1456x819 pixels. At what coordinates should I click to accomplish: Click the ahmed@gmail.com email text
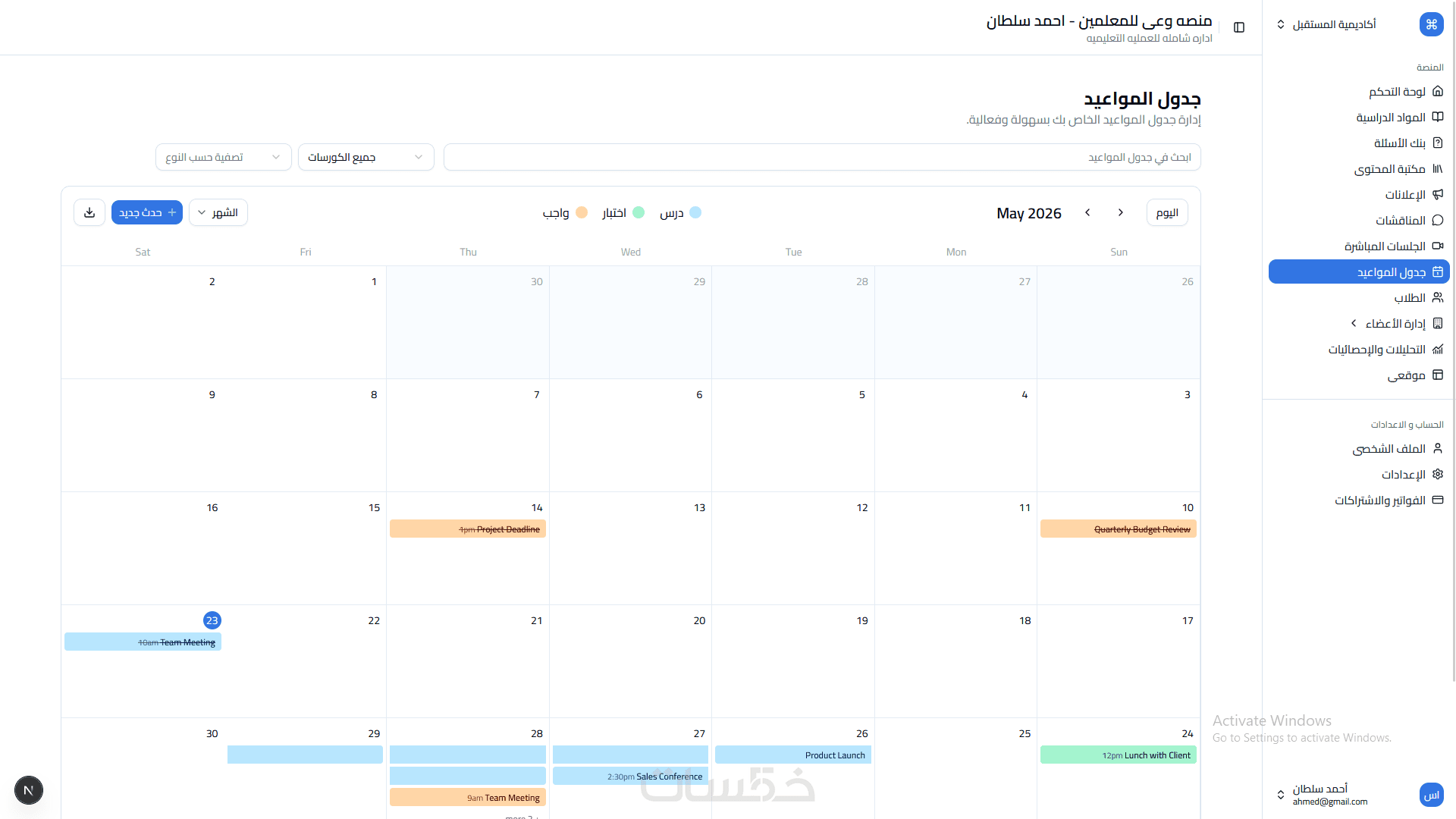[1330, 802]
